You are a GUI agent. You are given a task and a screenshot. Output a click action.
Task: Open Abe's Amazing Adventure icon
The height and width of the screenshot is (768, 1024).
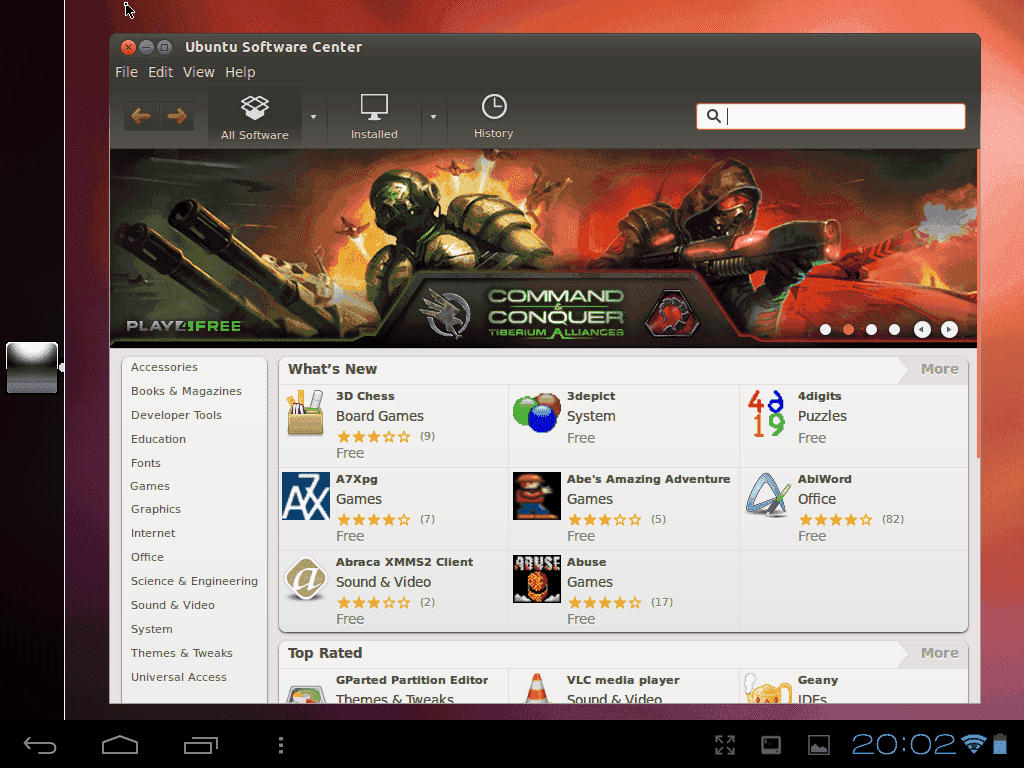pyautogui.click(x=537, y=496)
